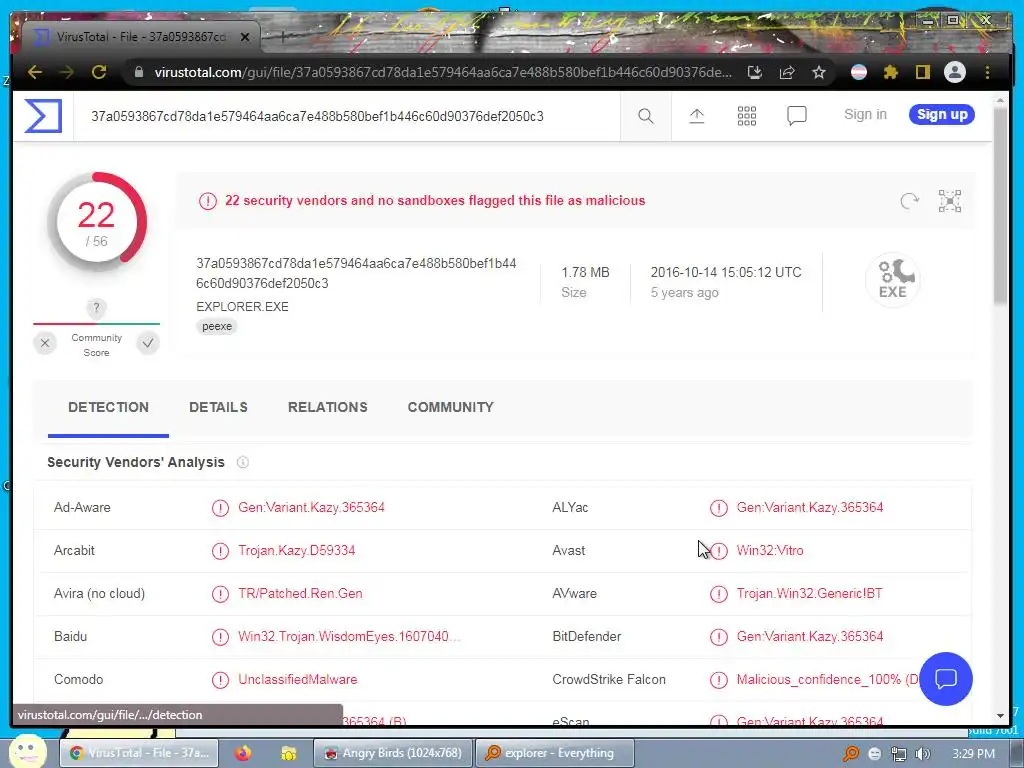Click the reanalyze refresh icon
The image size is (1024, 768).
coord(909,200)
